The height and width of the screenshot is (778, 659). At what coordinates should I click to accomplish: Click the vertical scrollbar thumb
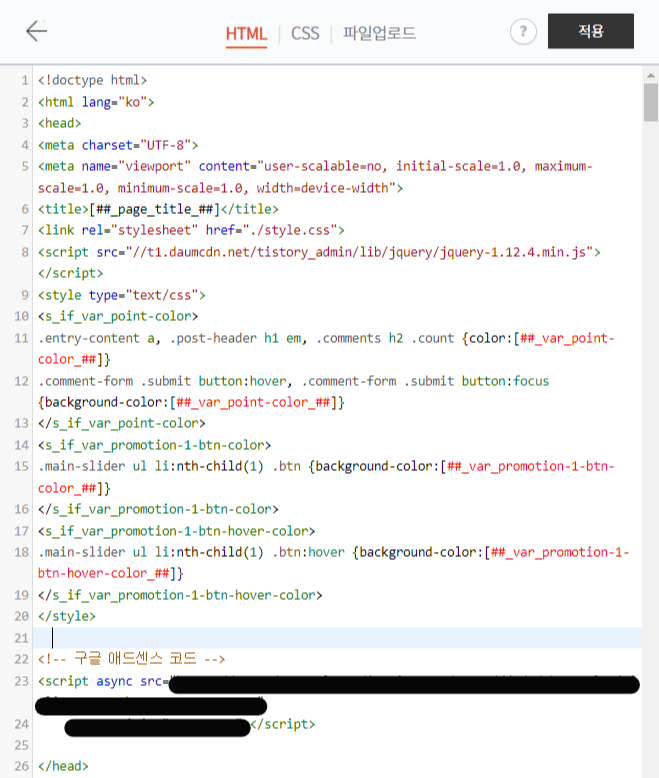(x=651, y=102)
